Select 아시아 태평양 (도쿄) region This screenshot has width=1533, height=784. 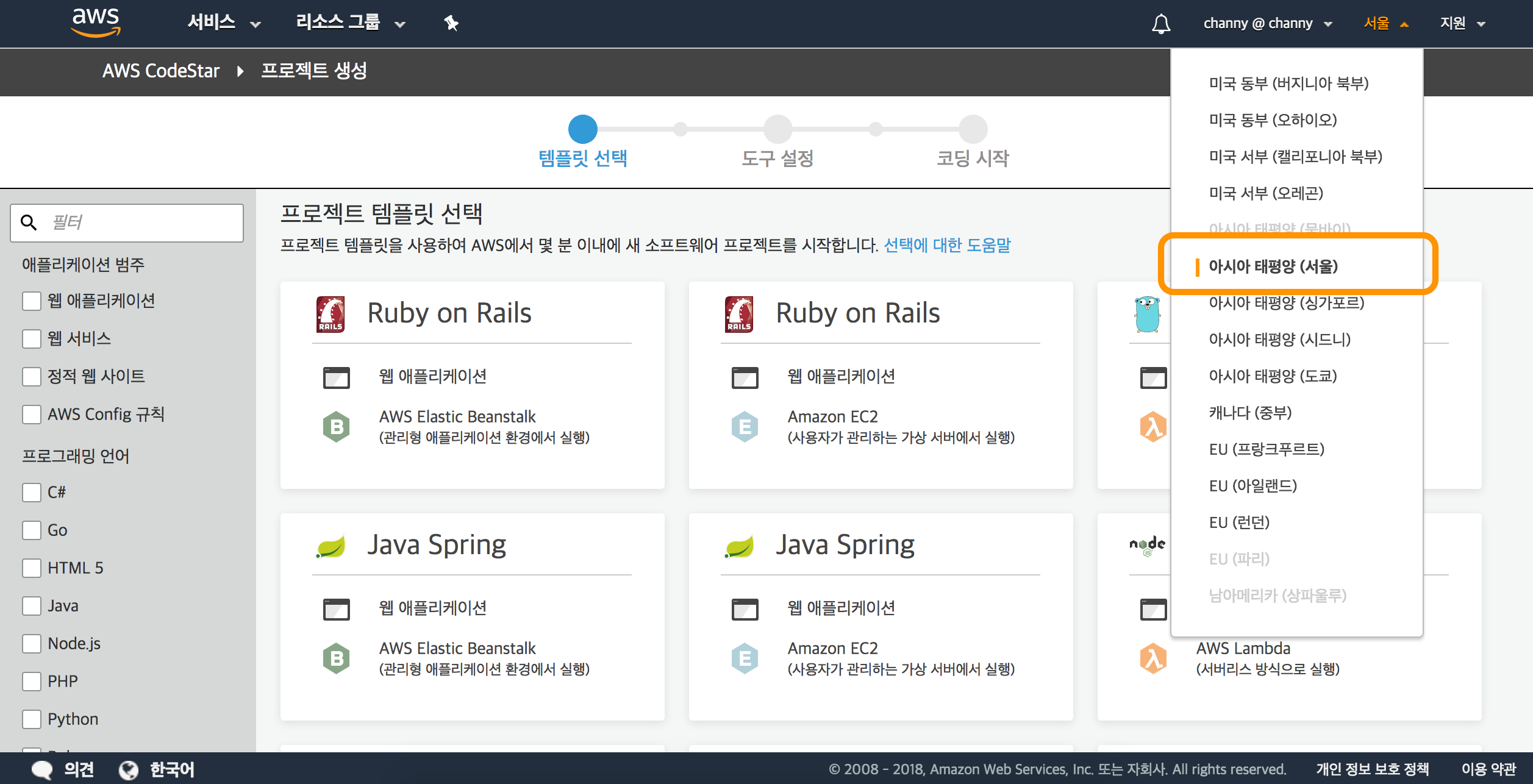point(1273,376)
